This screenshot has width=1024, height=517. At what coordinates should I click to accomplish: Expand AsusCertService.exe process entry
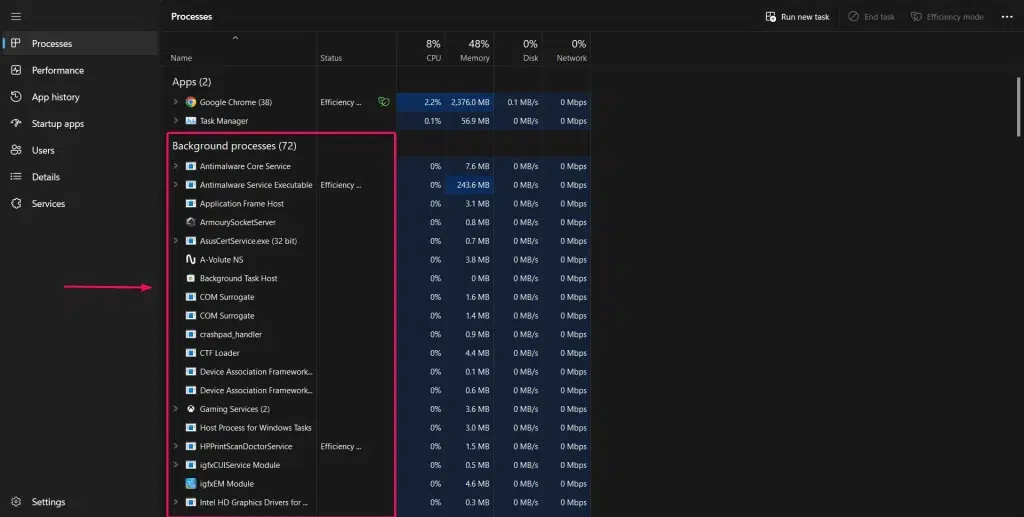[175, 241]
